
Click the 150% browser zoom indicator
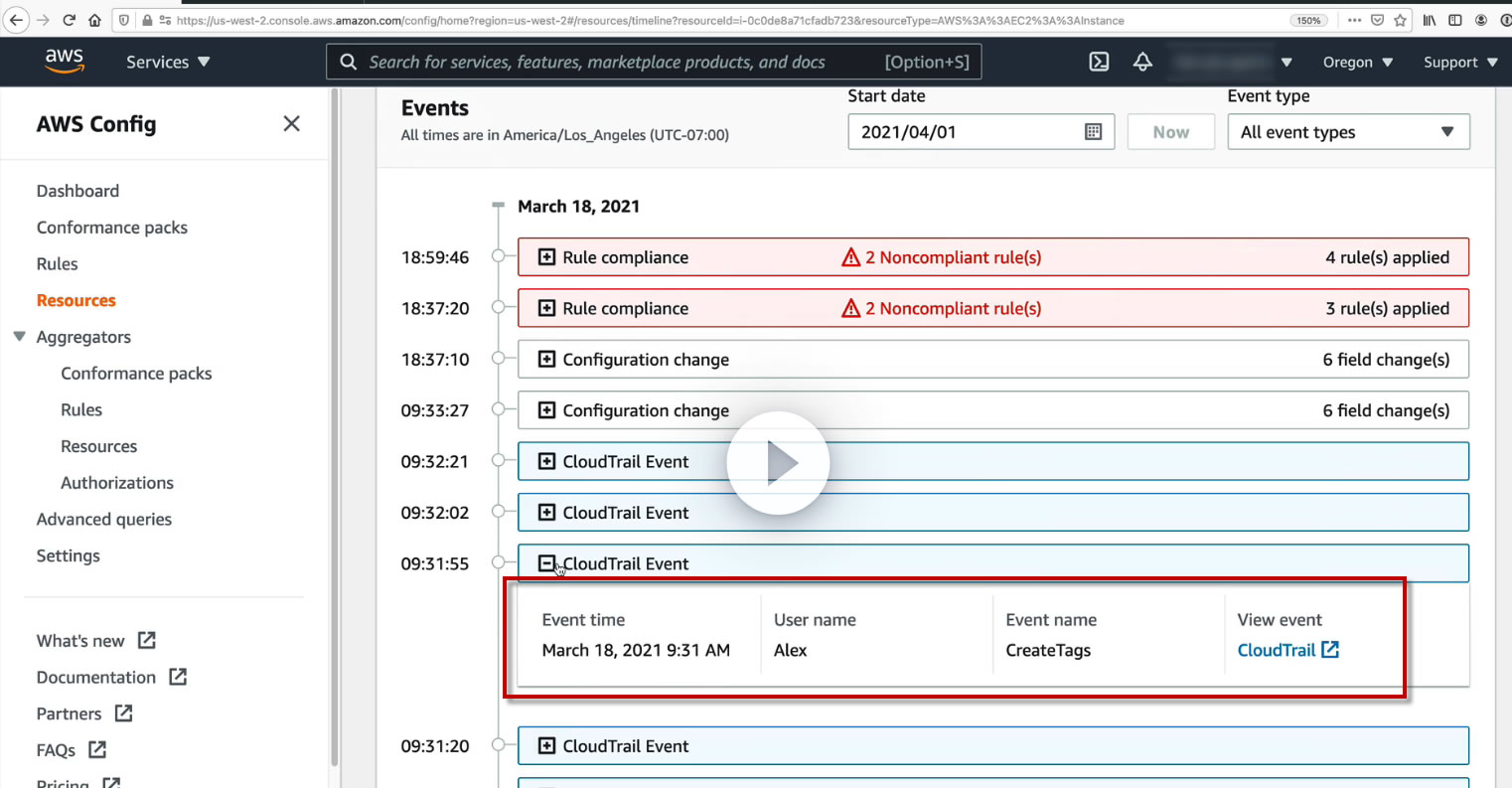click(x=1309, y=20)
